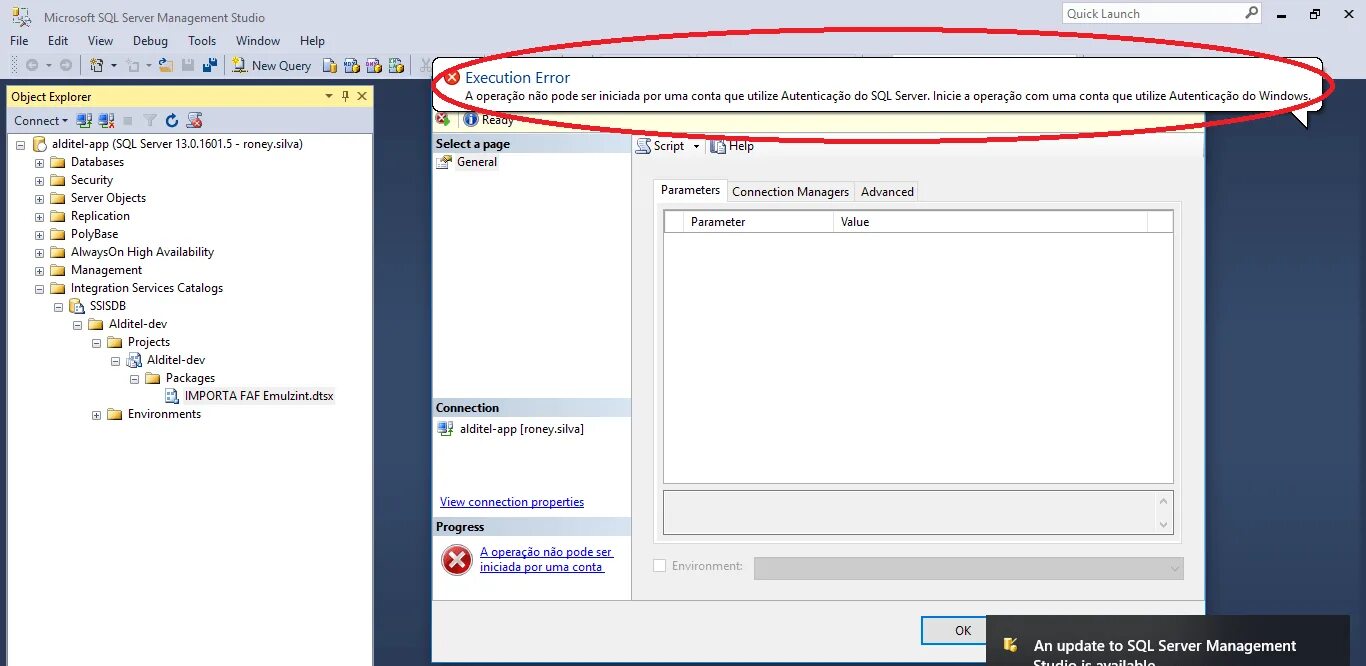Click the Database Engine Query icon
1366x666 pixels.
[330, 65]
